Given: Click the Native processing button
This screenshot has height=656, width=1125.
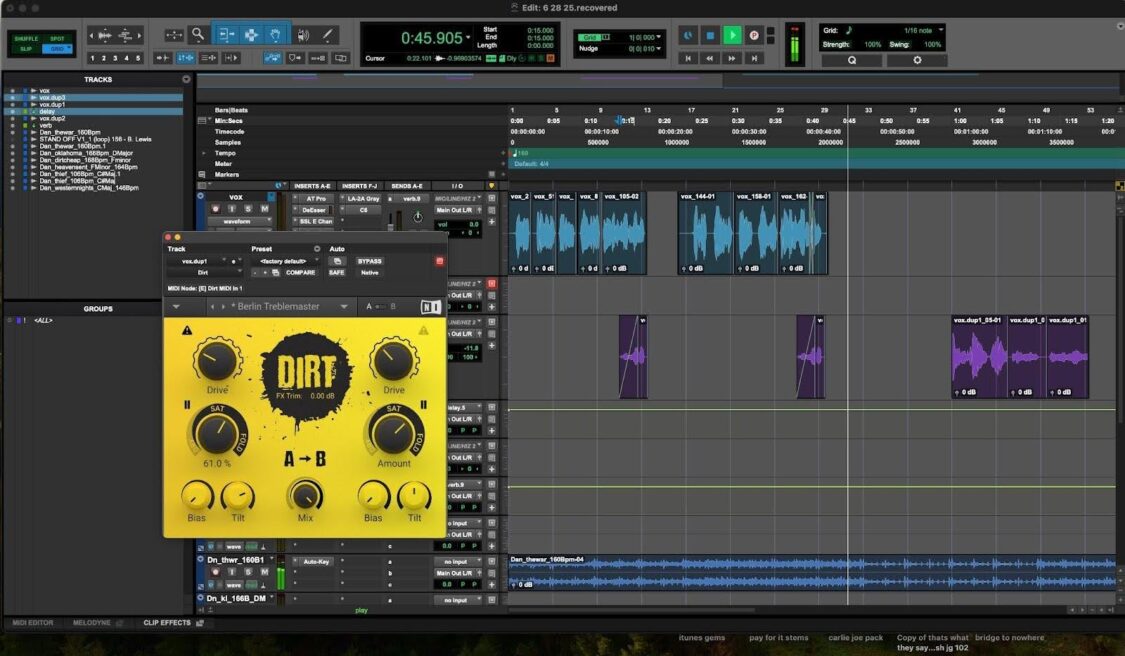Looking at the screenshot, I should point(370,273).
